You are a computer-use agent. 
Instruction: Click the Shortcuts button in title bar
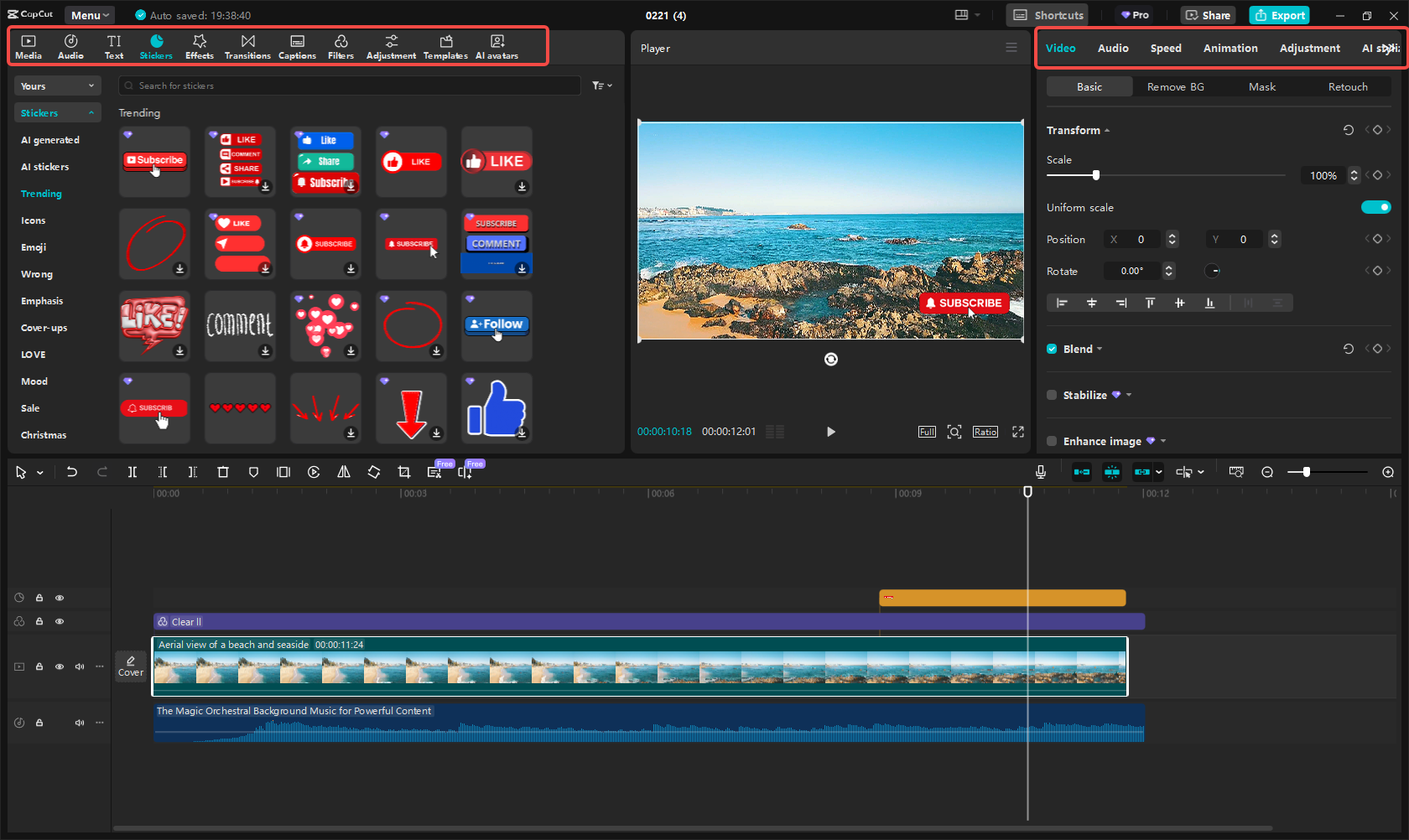click(1047, 15)
